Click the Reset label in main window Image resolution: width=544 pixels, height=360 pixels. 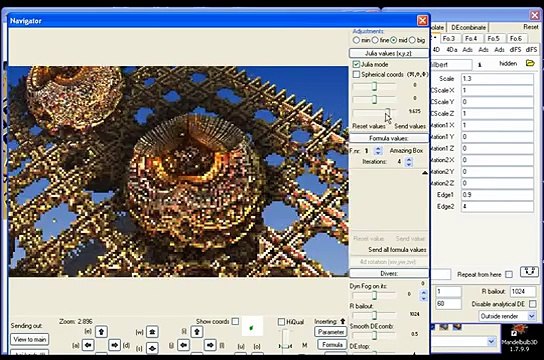point(531,27)
